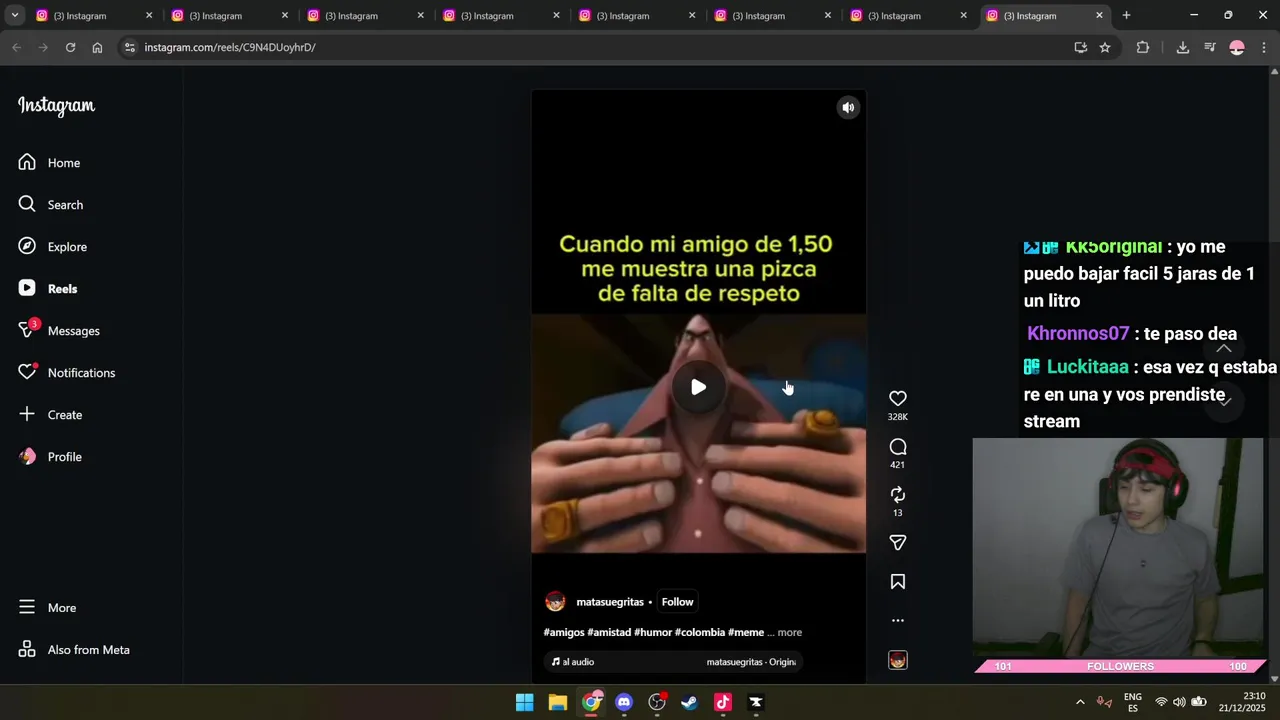1280x720 pixels.
Task: Open the #amigos hashtag
Action: point(564,632)
